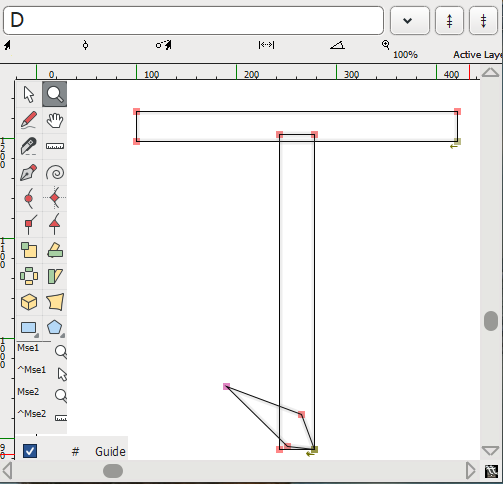
Task: Select the Rectangle shape tool
Action: coord(29,328)
